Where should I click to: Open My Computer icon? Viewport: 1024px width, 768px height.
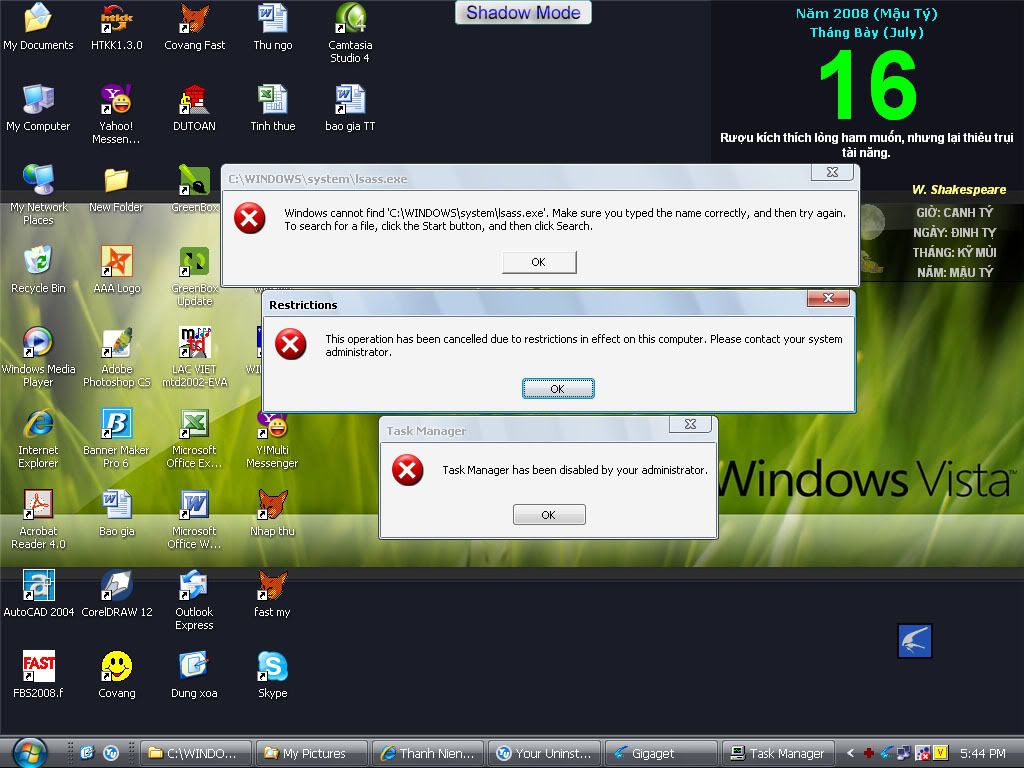pyautogui.click(x=38, y=108)
